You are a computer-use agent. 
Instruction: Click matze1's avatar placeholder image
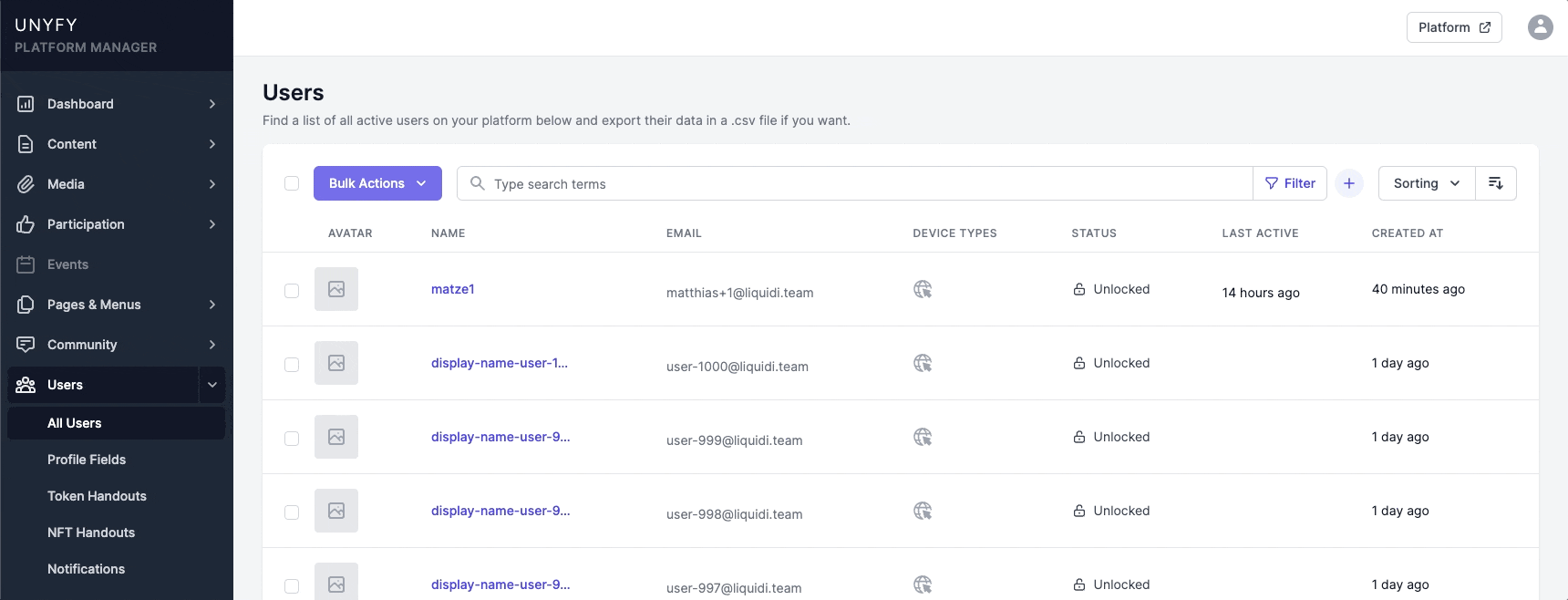click(x=336, y=289)
